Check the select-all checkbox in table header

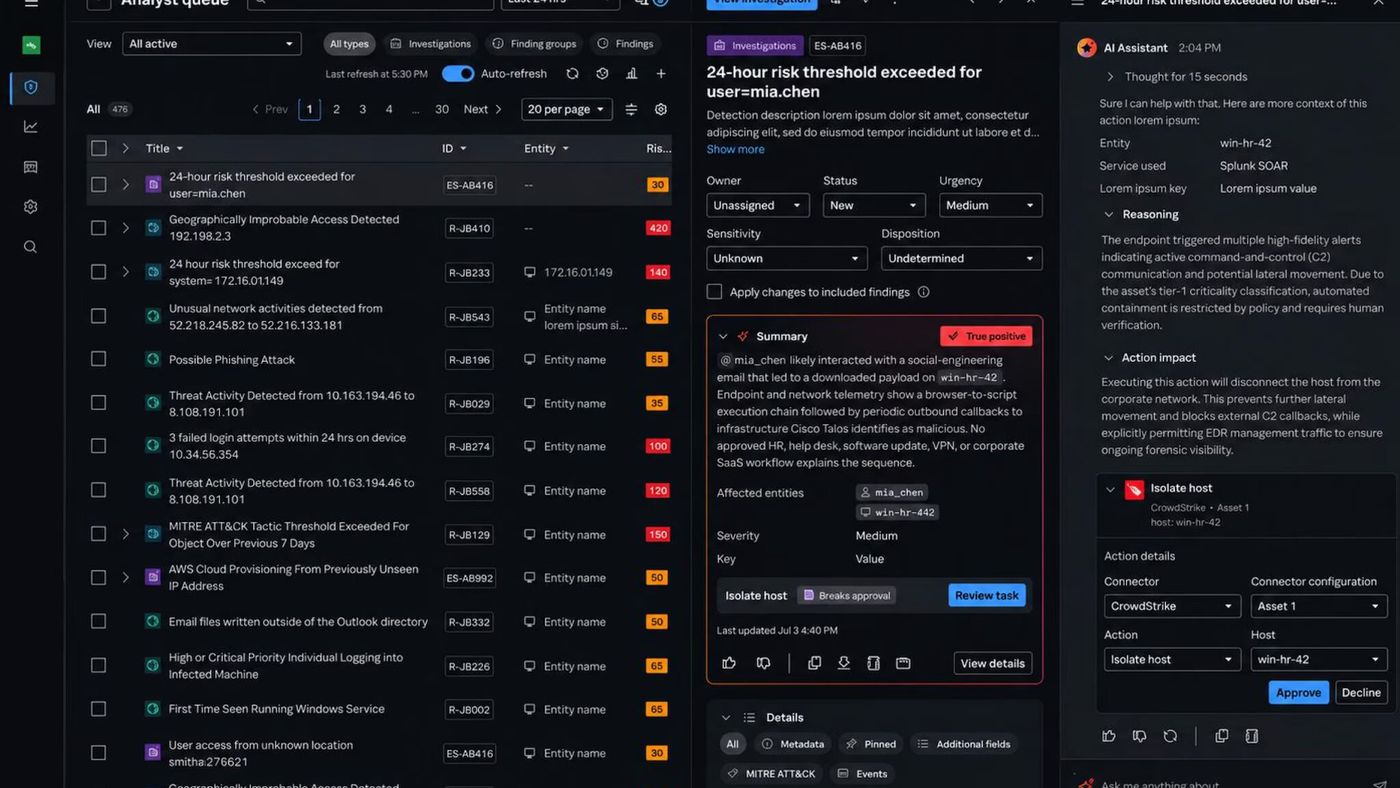(99, 148)
